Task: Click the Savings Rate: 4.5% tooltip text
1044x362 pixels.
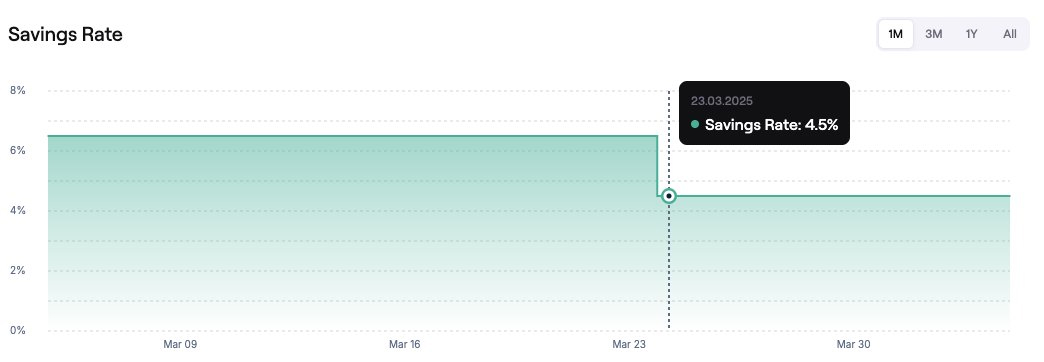Action: click(771, 124)
